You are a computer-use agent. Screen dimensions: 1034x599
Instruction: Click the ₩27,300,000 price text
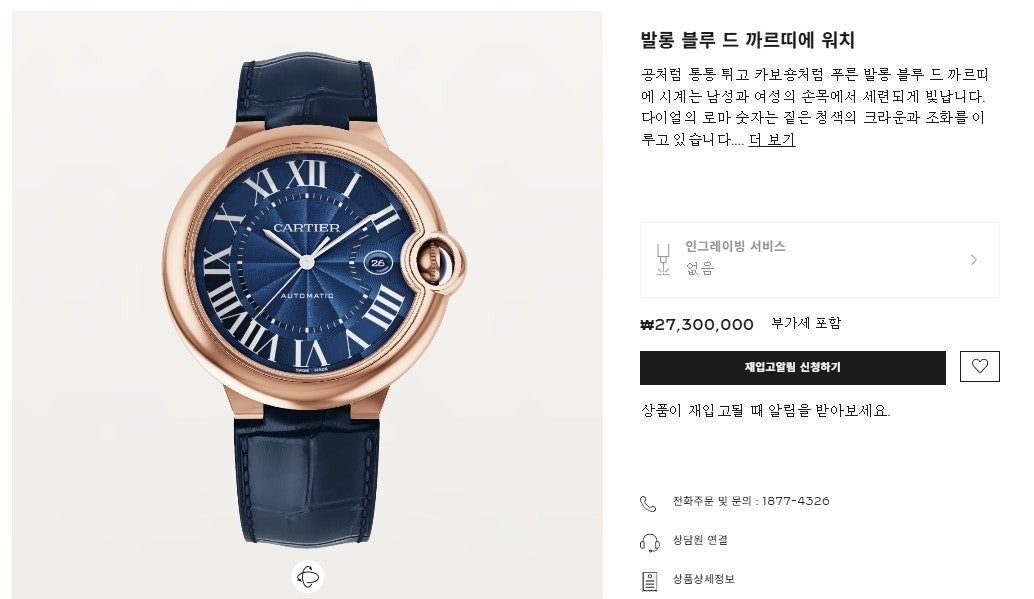coord(696,325)
